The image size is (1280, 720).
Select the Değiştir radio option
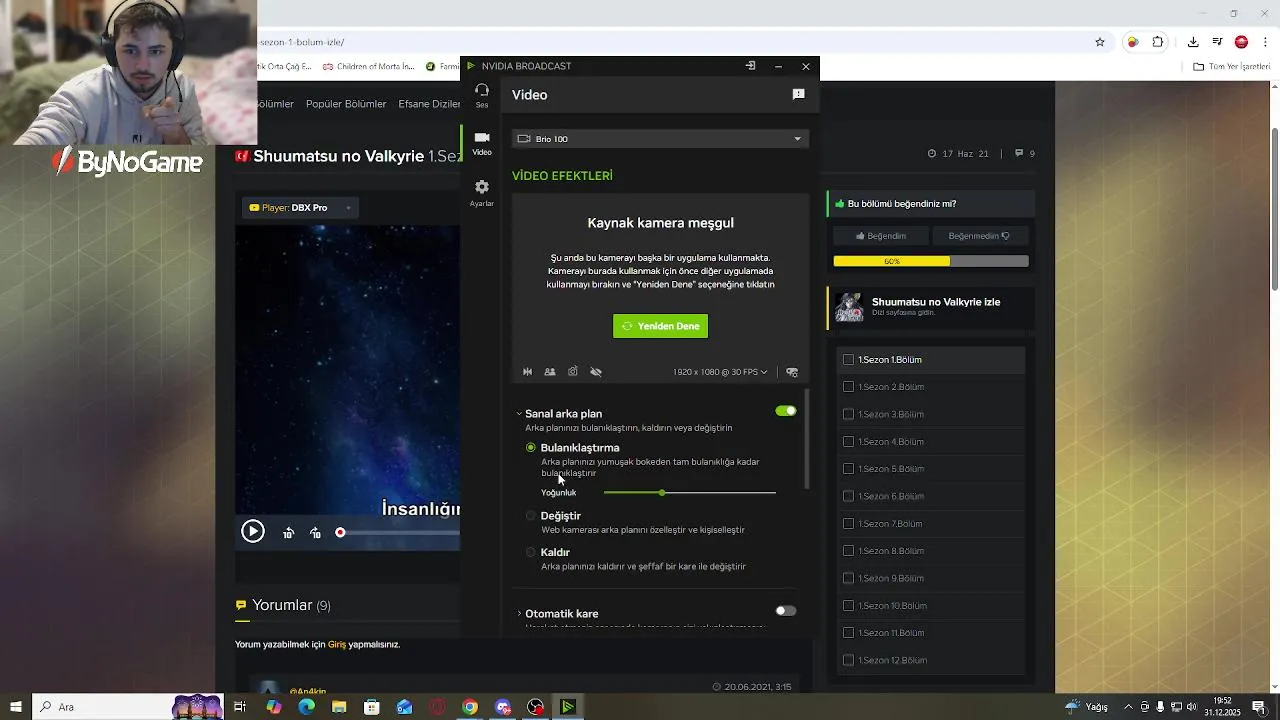[531, 516]
